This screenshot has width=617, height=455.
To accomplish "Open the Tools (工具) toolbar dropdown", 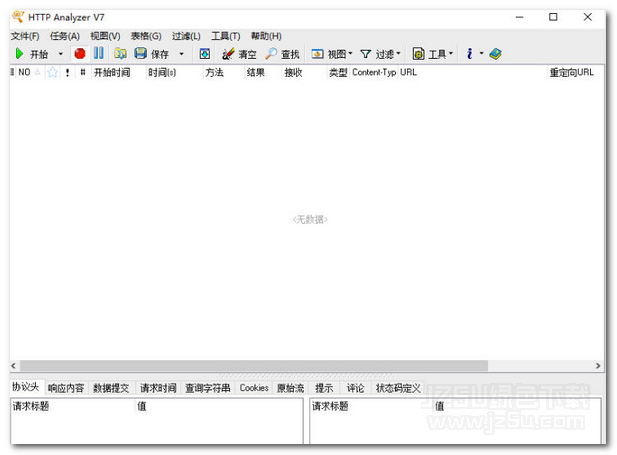I will (432, 54).
